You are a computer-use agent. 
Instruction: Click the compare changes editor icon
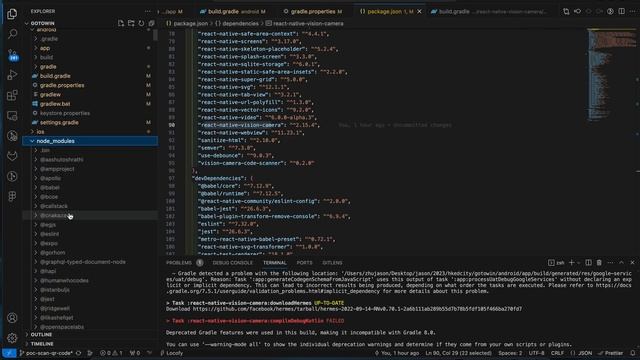click(x=566, y=11)
